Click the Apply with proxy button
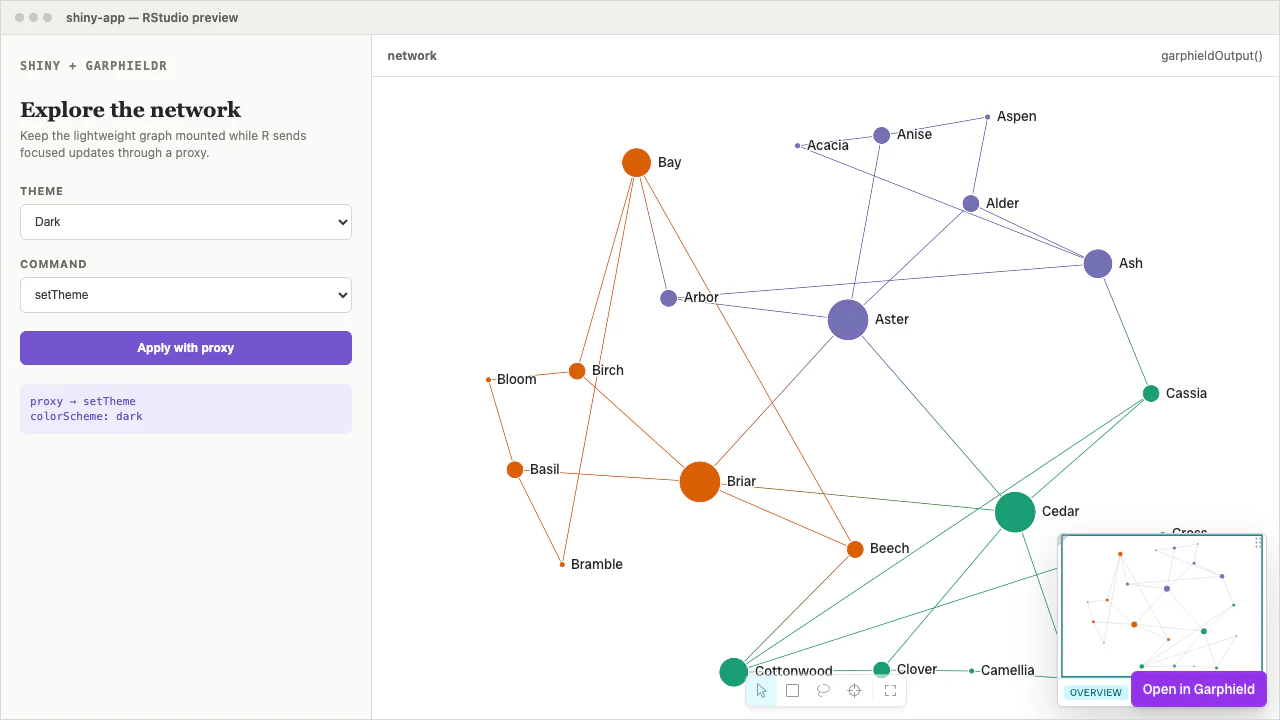This screenshot has height=720, width=1280. 186,348
